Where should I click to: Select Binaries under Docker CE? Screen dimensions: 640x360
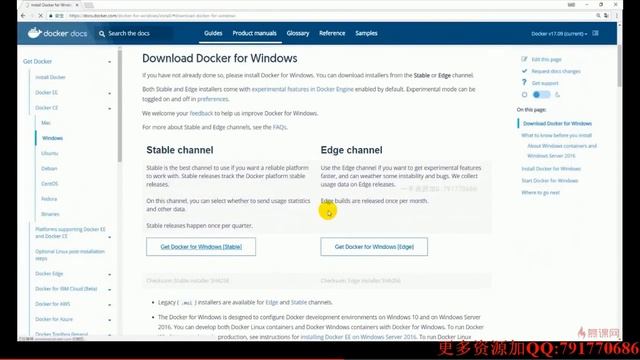click(50, 214)
